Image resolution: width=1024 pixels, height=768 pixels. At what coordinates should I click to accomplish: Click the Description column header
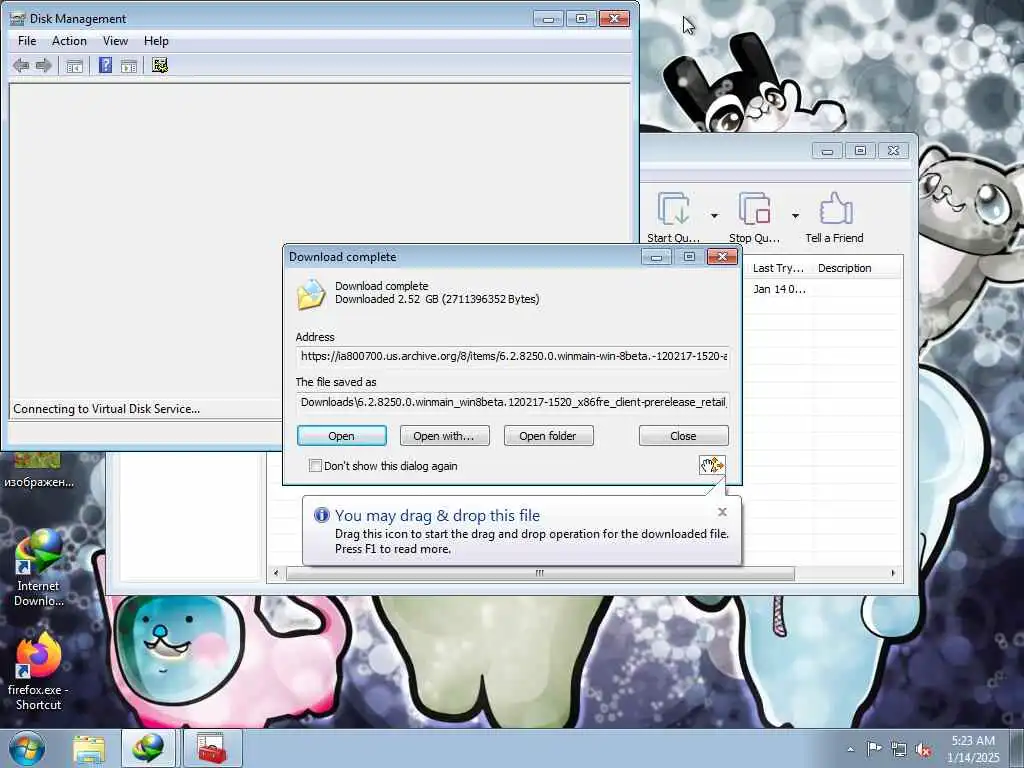[x=844, y=268]
